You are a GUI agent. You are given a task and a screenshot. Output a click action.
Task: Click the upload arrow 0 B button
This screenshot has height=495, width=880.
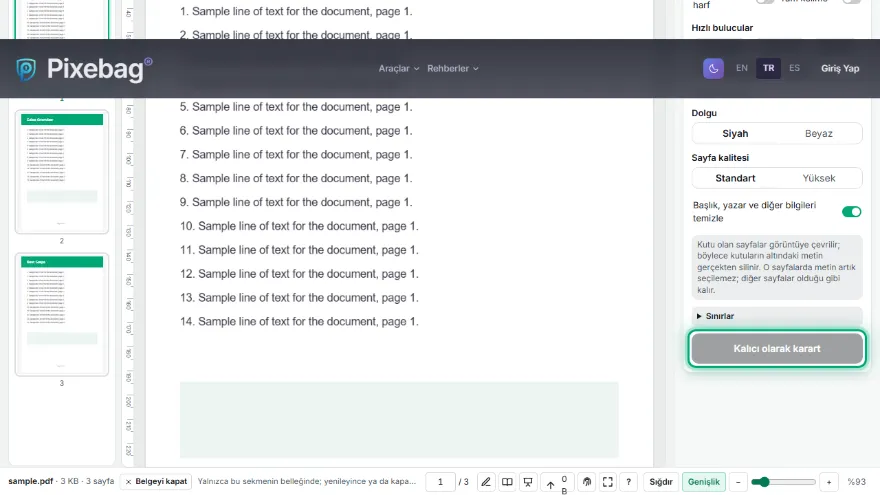click(557, 482)
